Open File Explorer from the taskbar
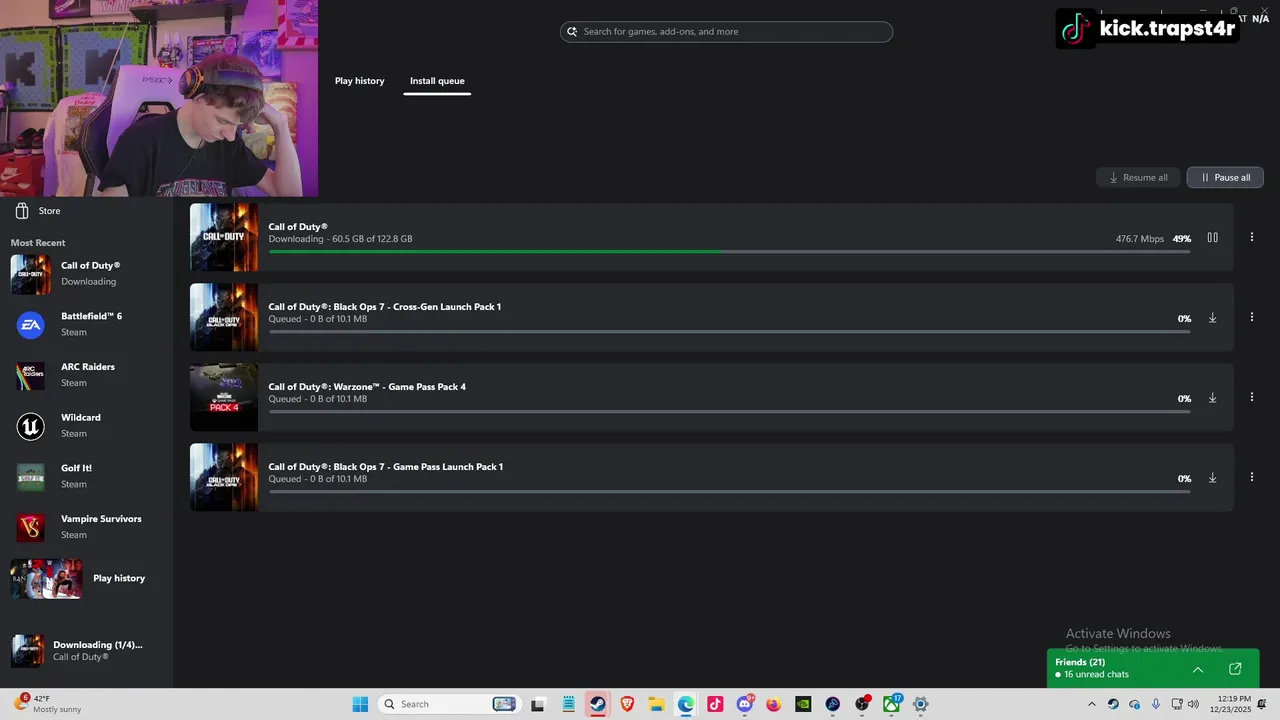The image size is (1280, 720). tap(656, 704)
